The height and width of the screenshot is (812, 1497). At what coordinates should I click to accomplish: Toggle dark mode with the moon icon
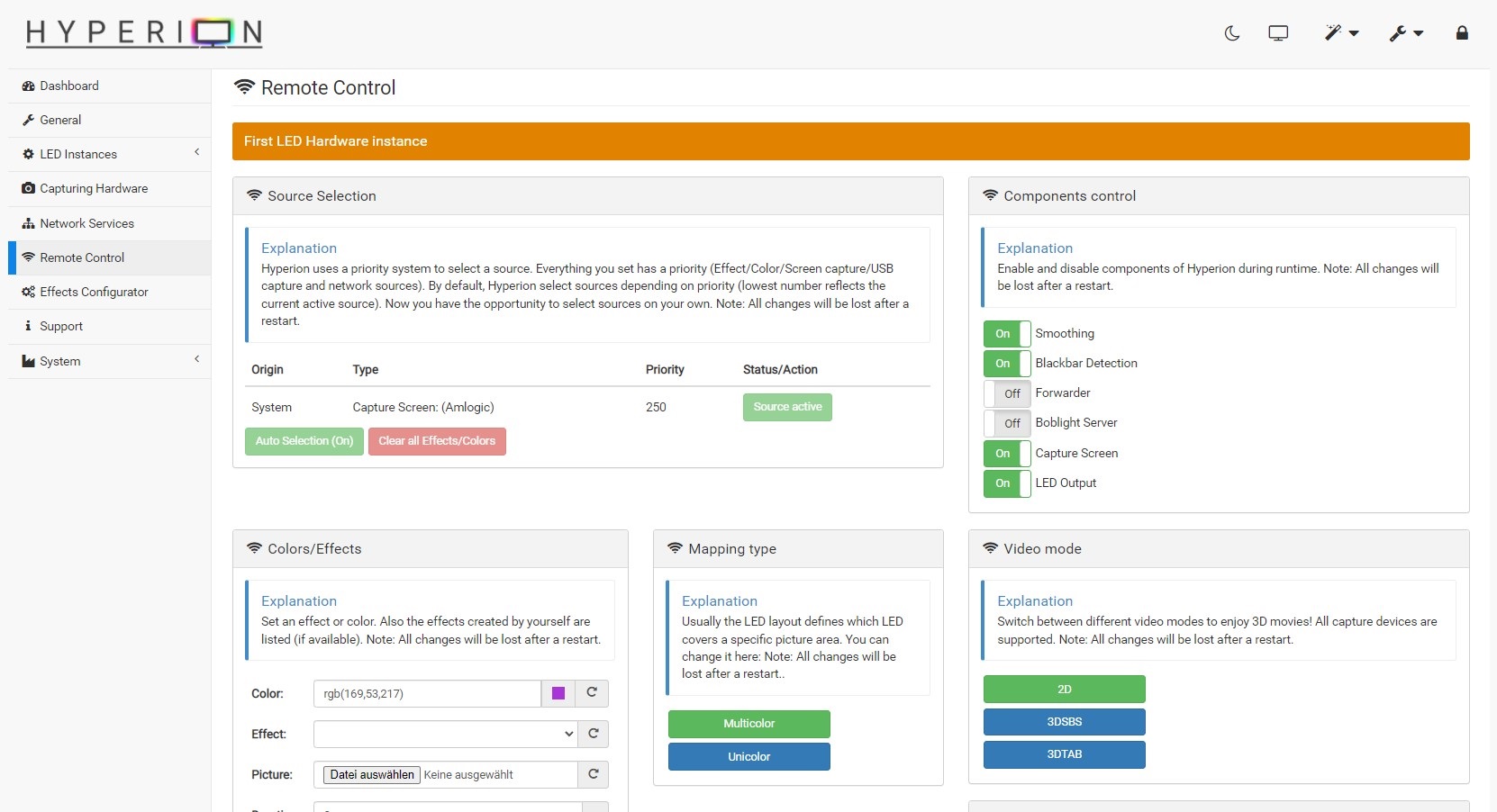click(1232, 33)
